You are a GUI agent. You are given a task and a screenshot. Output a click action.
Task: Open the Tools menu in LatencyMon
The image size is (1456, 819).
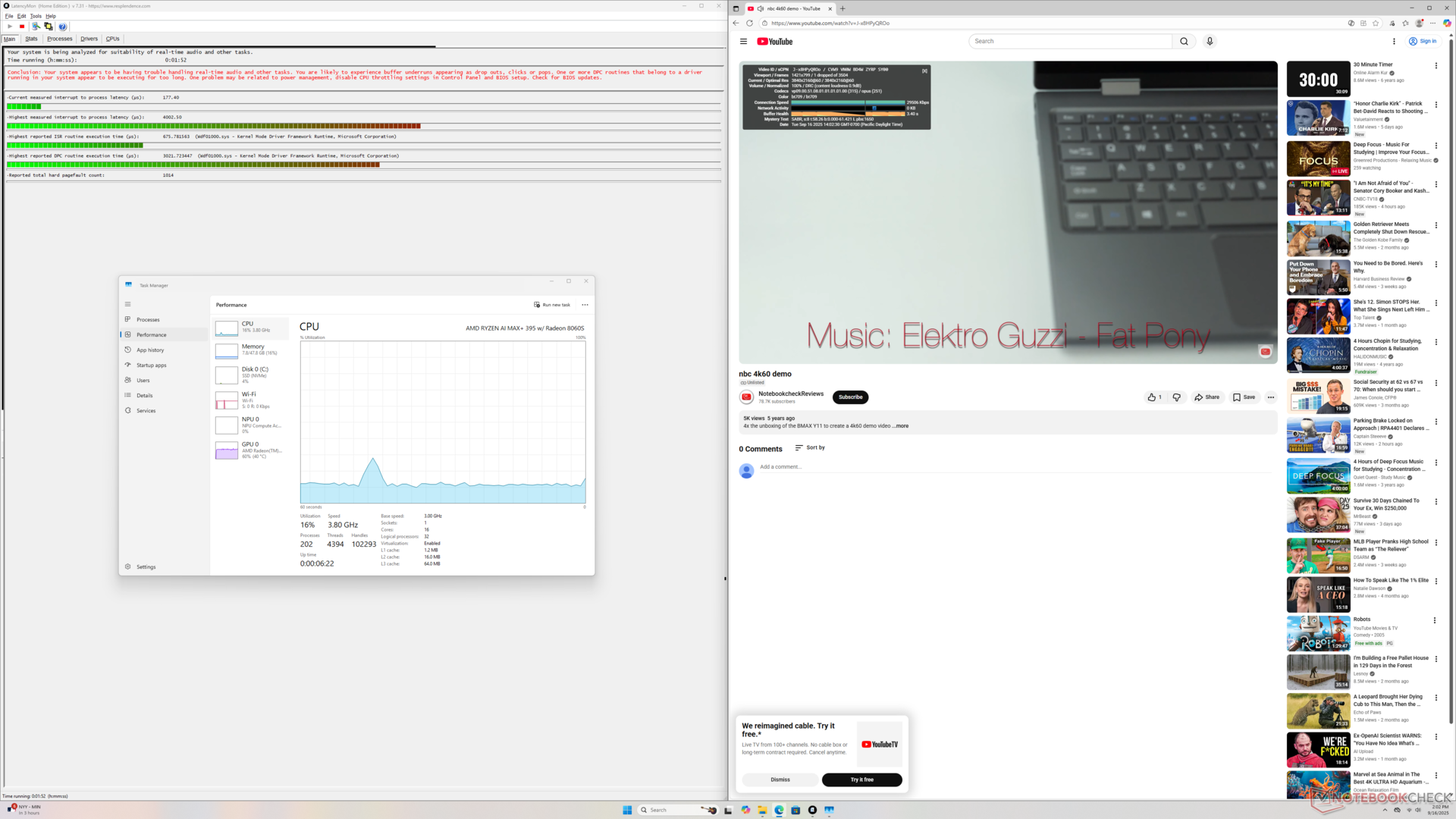36,16
